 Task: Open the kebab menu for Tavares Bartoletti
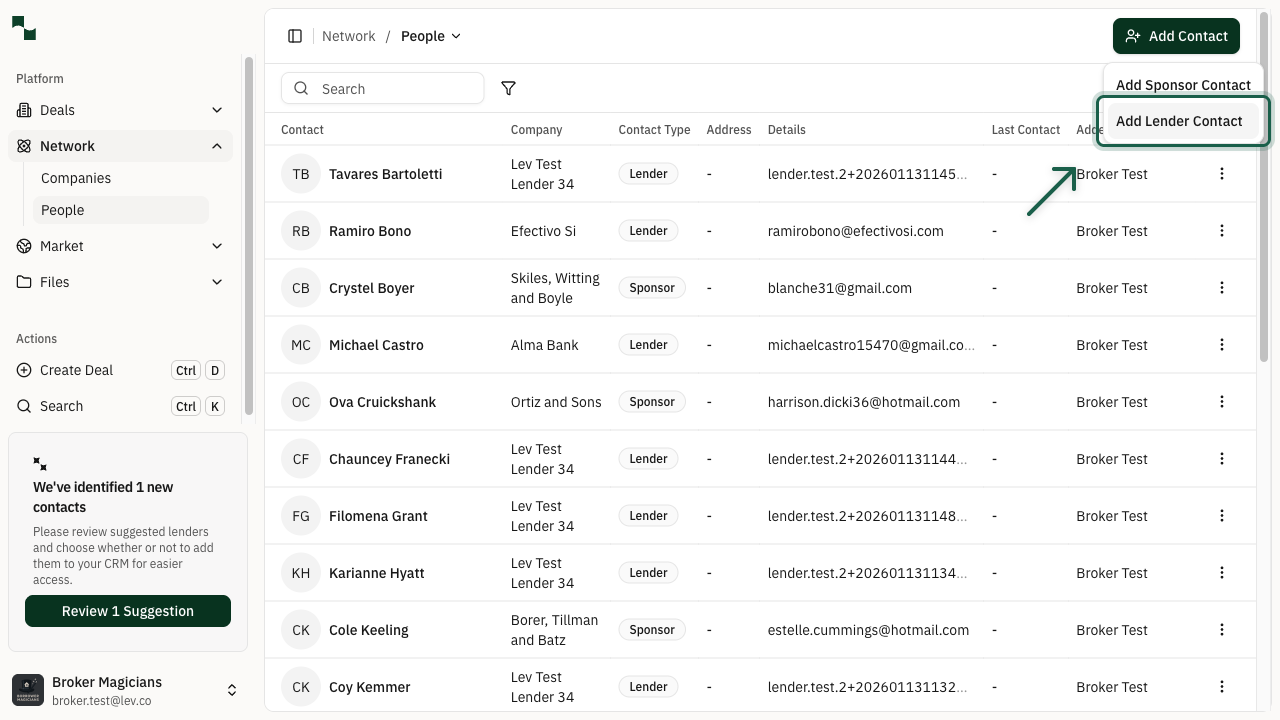pyautogui.click(x=1221, y=173)
